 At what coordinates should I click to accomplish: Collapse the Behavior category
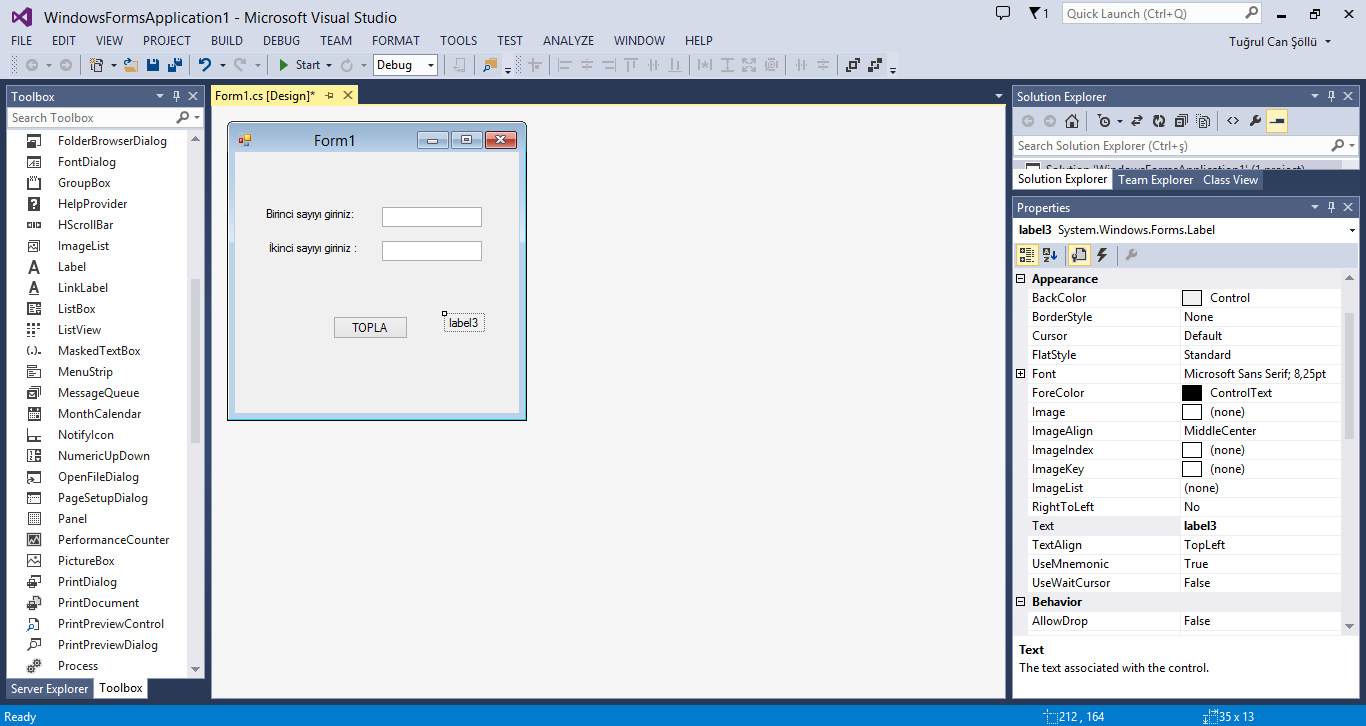tap(1021, 602)
